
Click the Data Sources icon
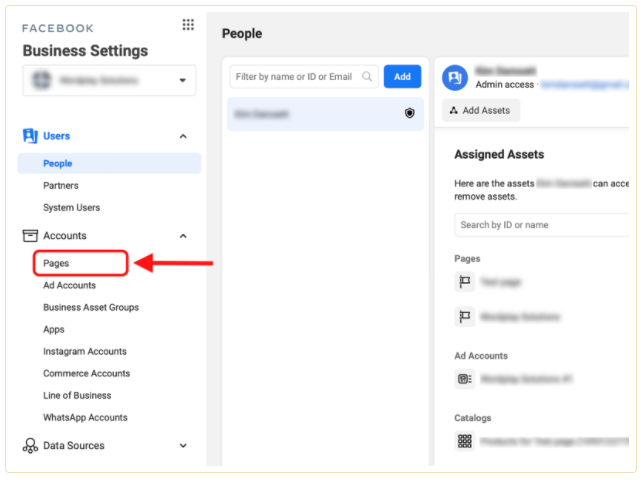30,446
